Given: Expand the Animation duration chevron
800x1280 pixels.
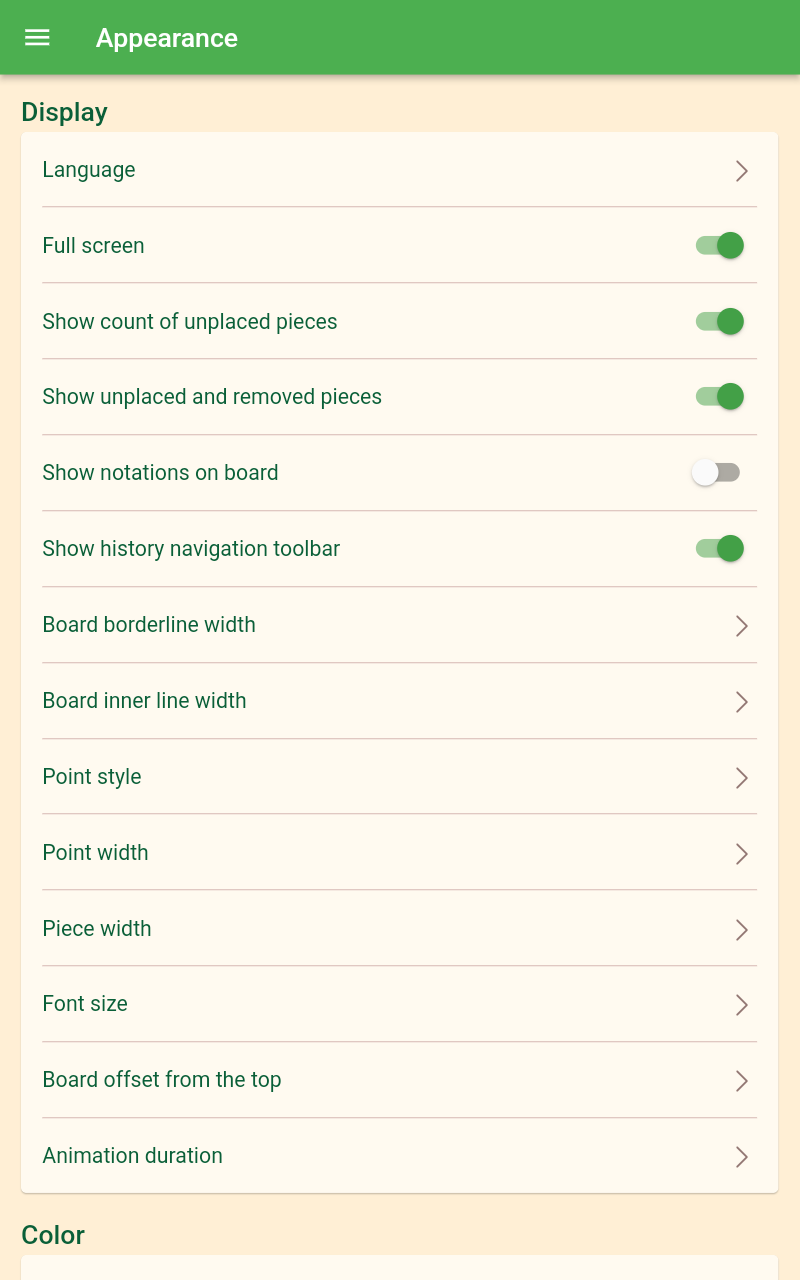Looking at the screenshot, I should pos(741,1157).
